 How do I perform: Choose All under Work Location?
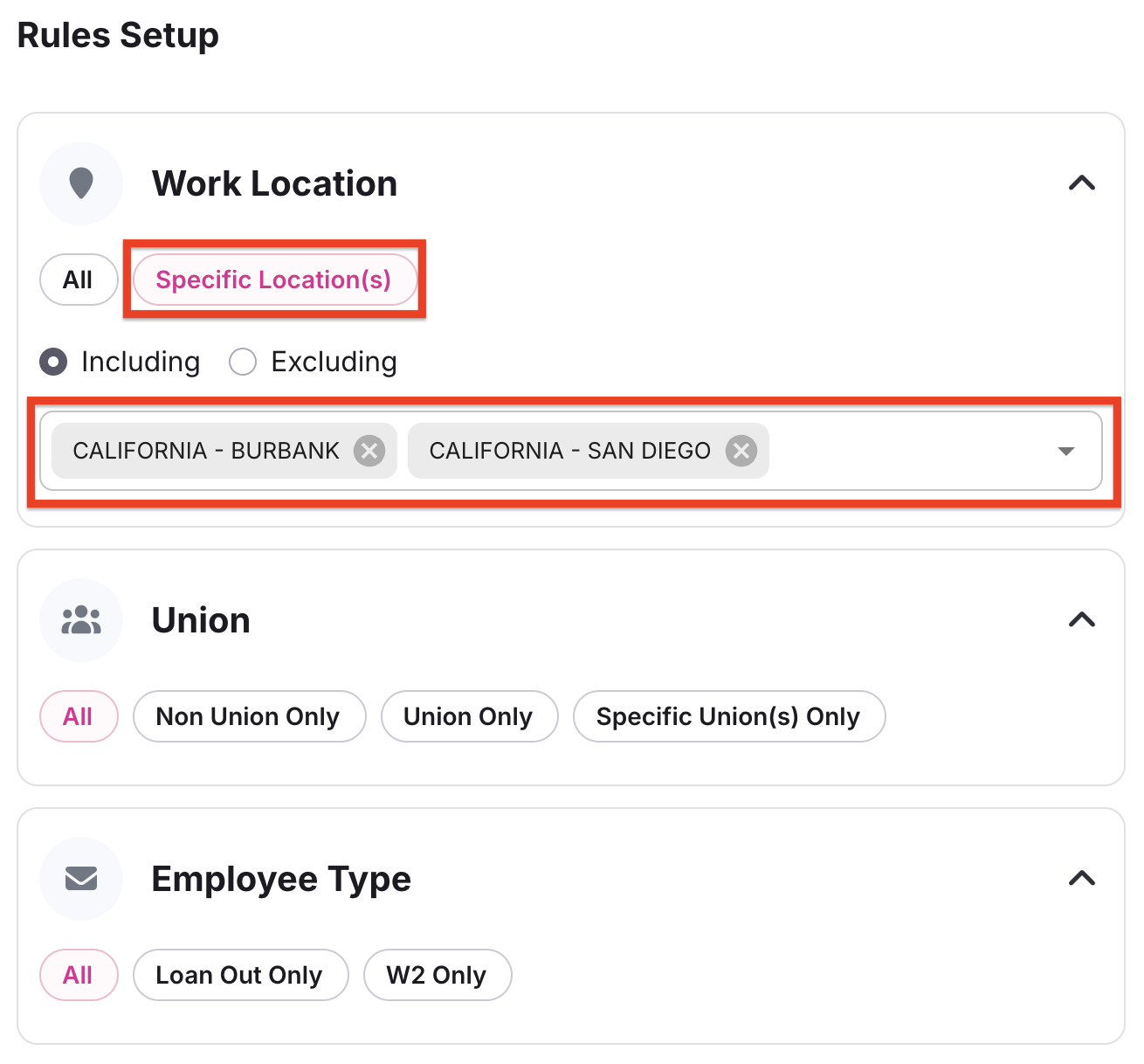pyautogui.click(x=79, y=280)
